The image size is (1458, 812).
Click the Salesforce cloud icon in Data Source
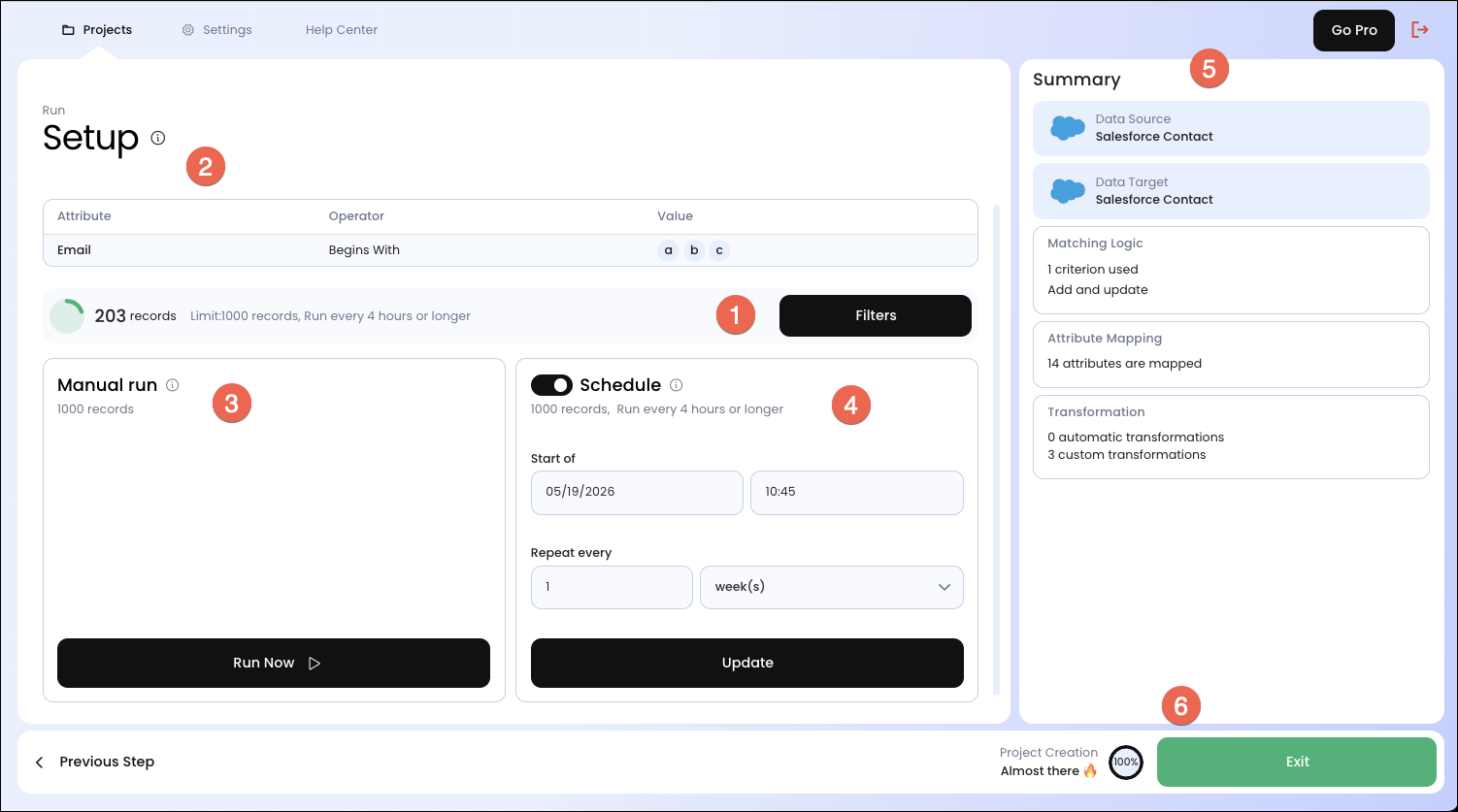click(1068, 128)
